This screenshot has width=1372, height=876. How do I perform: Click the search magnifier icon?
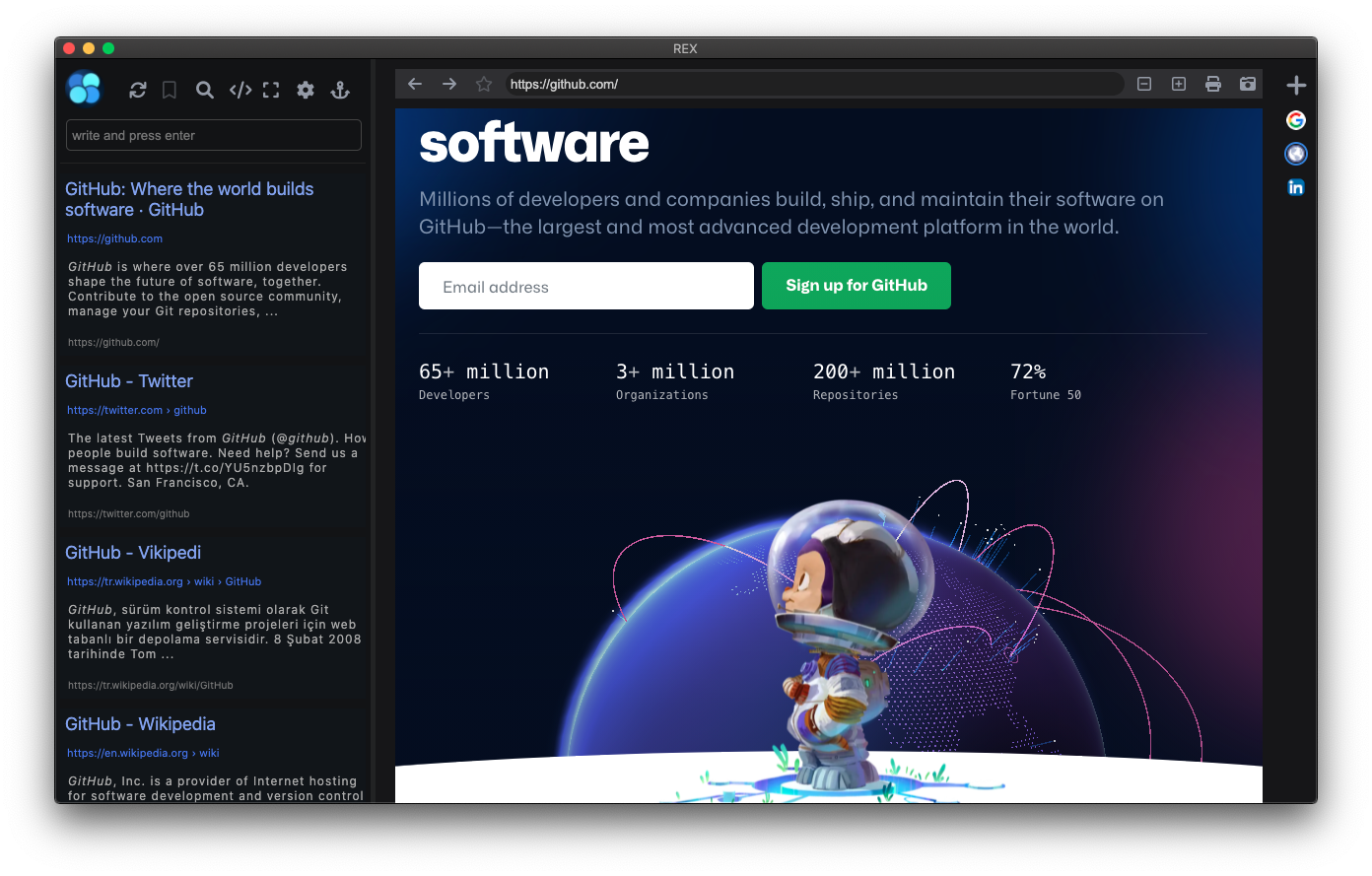click(204, 90)
